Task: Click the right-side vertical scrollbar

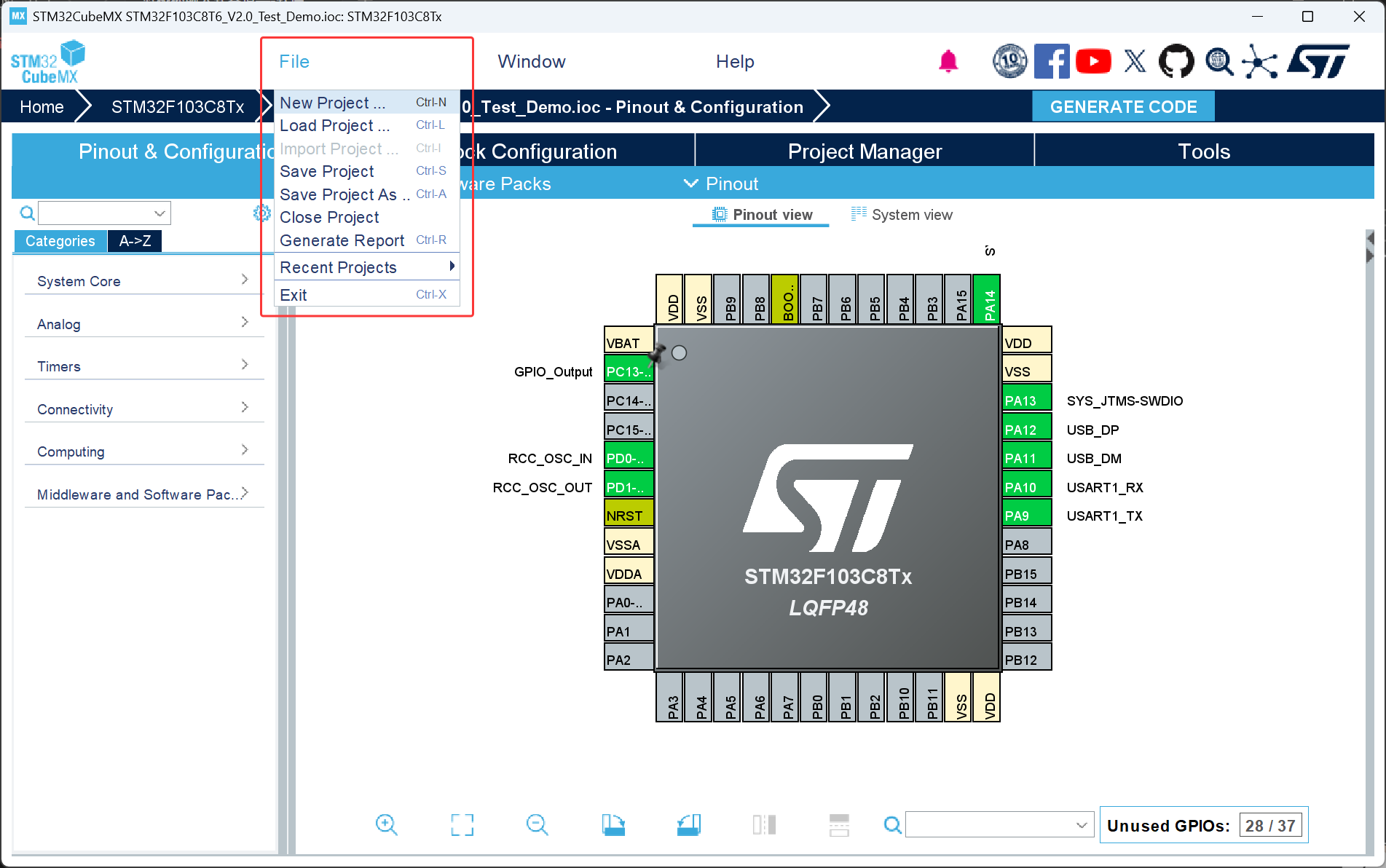Action: point(1370,542)
